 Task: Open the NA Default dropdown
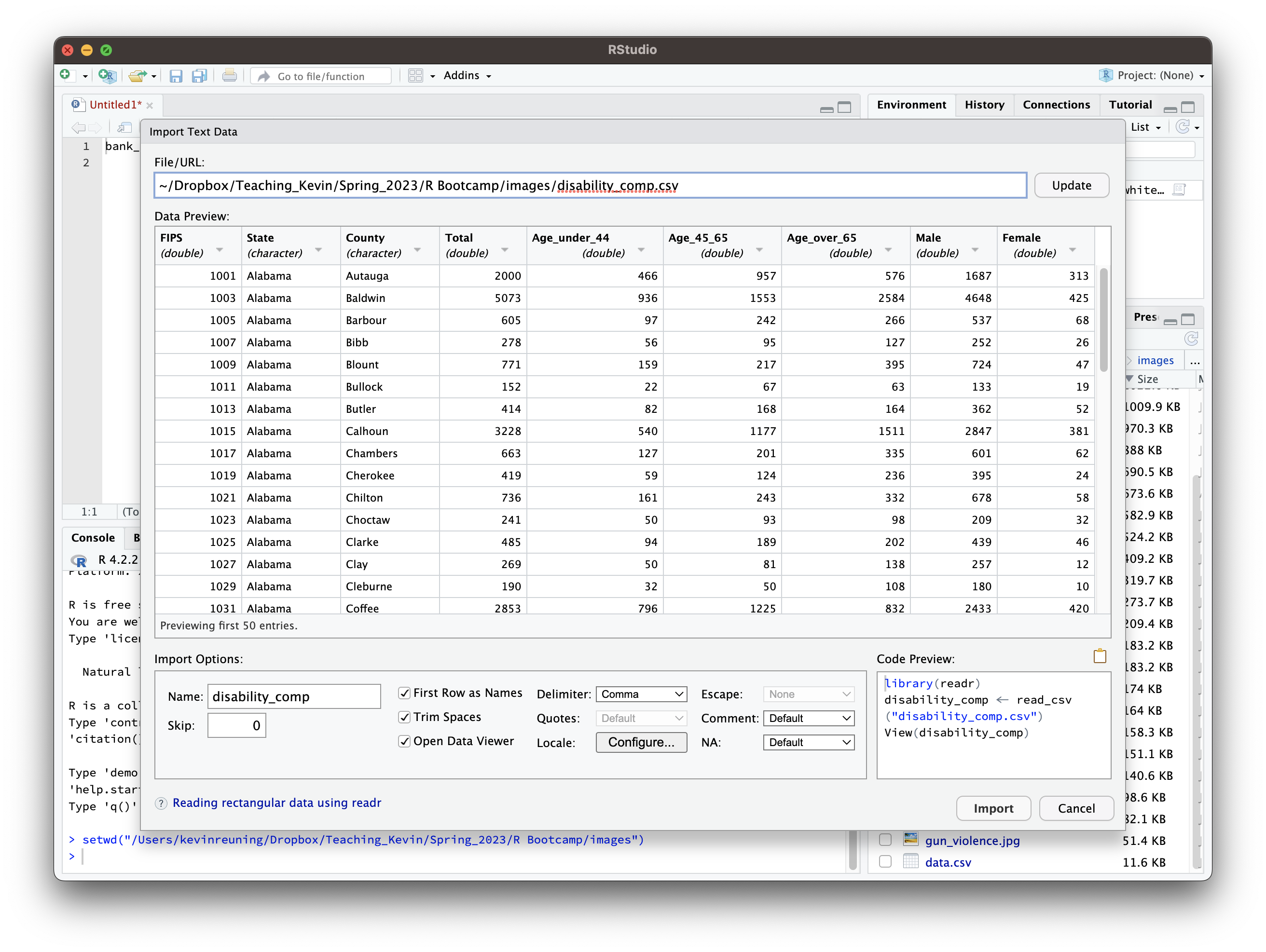808,742
